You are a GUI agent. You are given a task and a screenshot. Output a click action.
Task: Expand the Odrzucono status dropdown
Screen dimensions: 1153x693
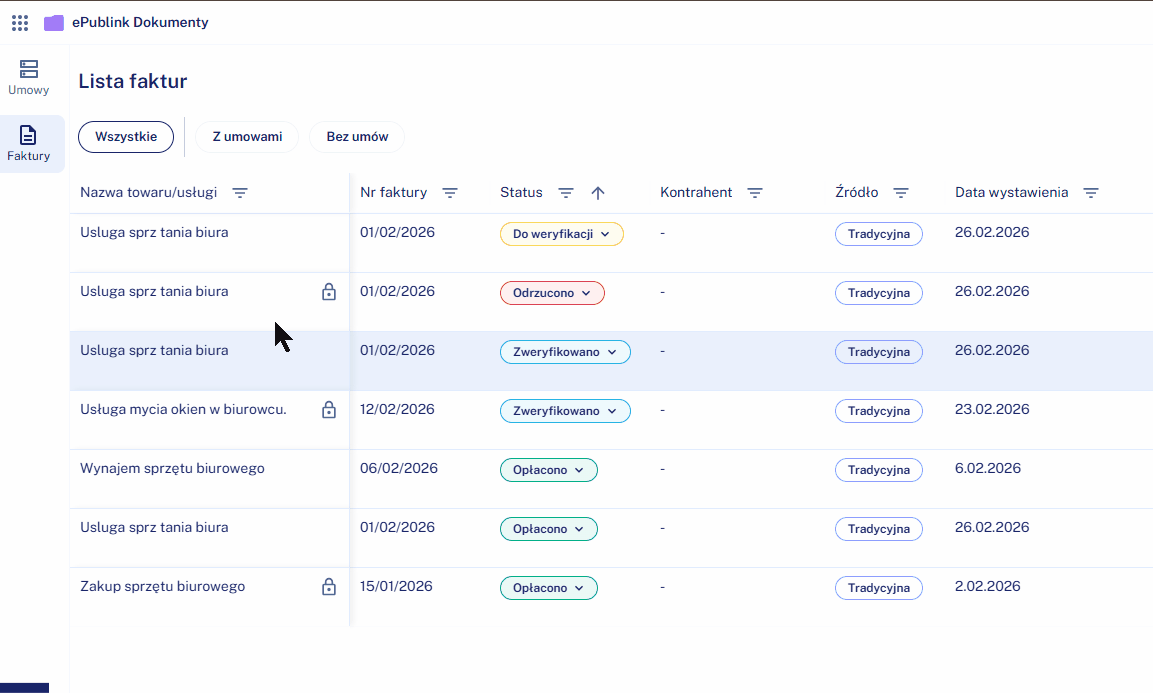552,292
